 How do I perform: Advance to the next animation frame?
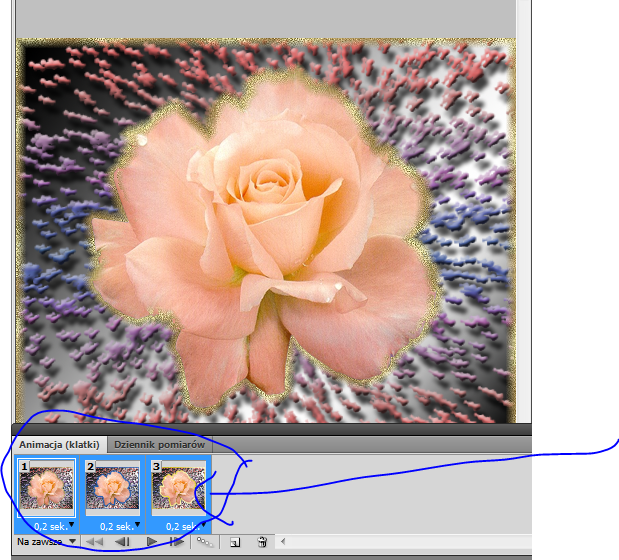(176, 541)
